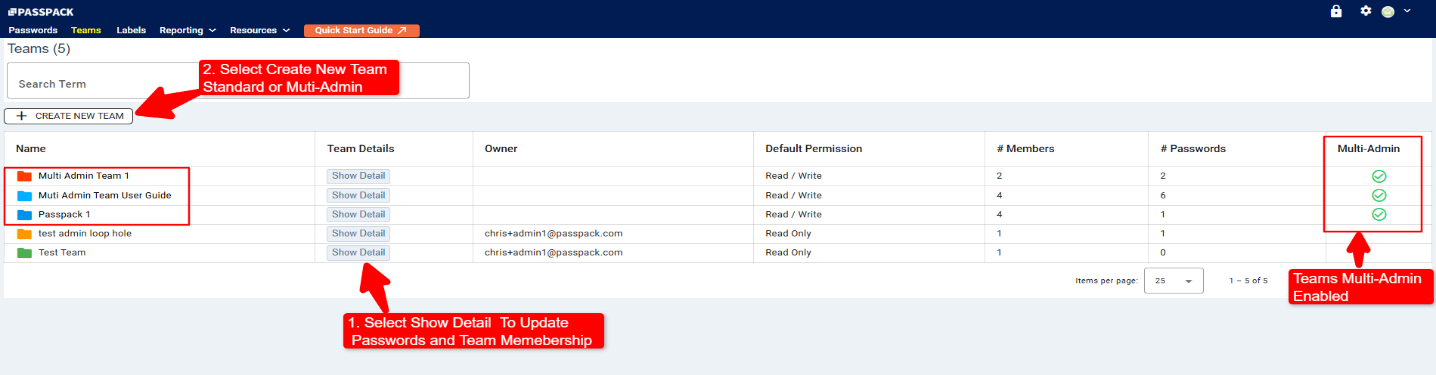Image resolution: width=1436 pixels, height=375 pixels.
Task: Click the orange folder icon for test admin loop hole
Action: pos(25,233)
